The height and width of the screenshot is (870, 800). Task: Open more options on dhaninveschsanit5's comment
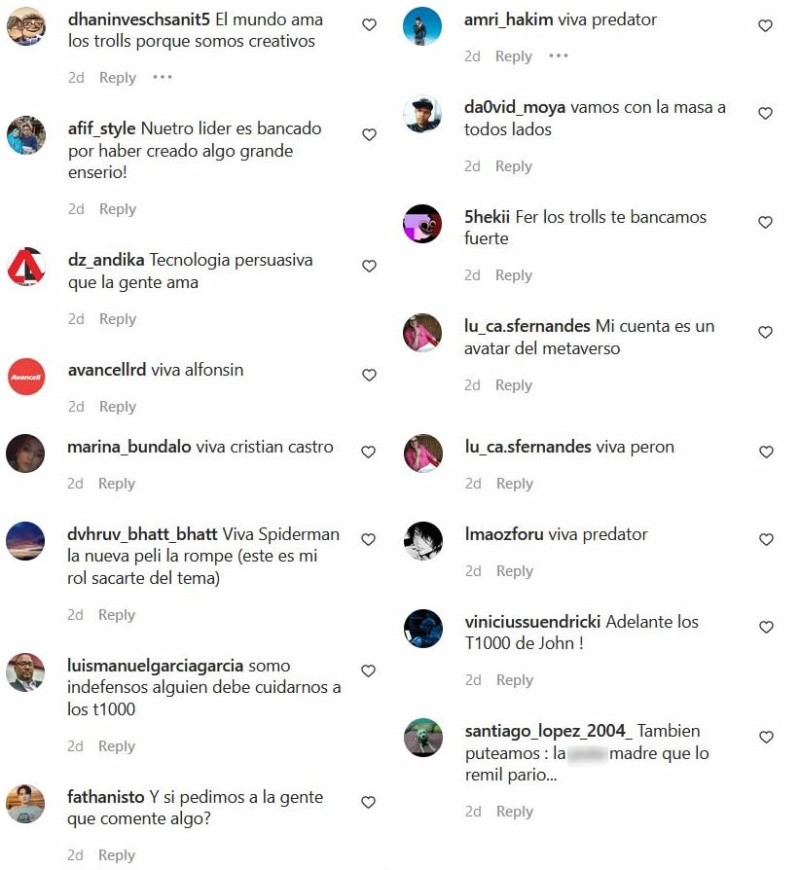point(162,77)
